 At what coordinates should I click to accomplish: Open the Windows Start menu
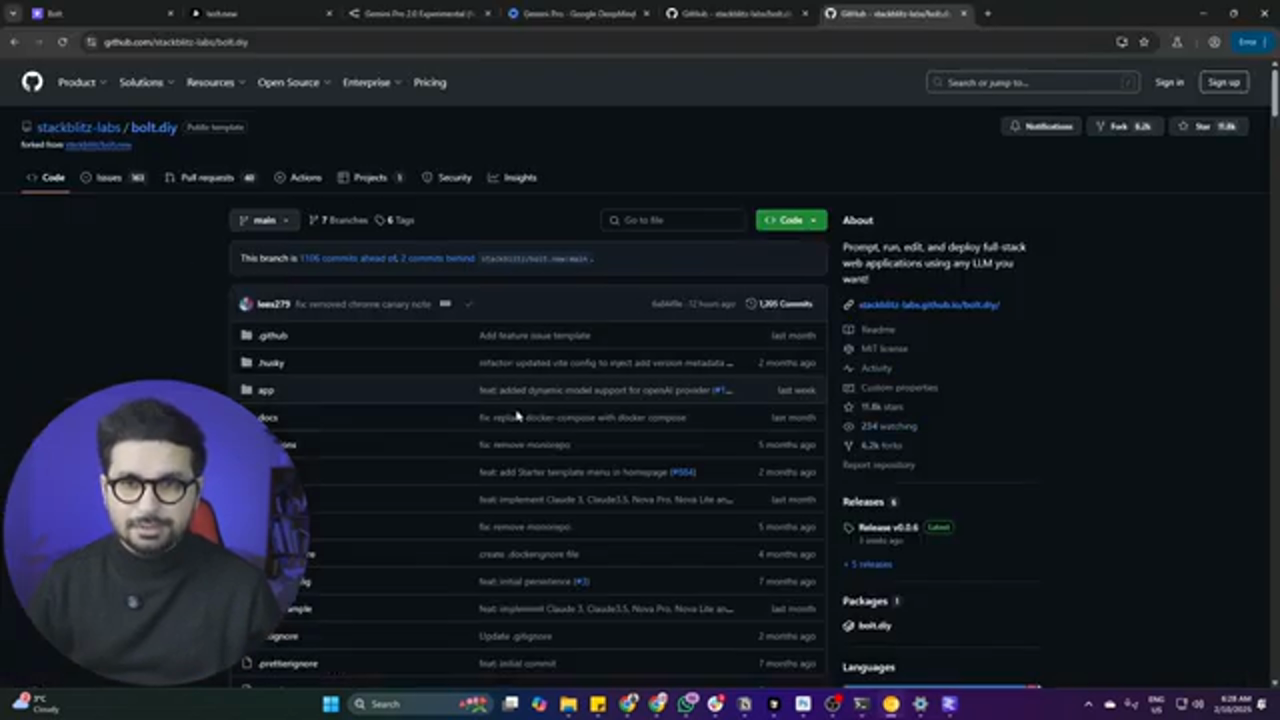coord(330,704)
